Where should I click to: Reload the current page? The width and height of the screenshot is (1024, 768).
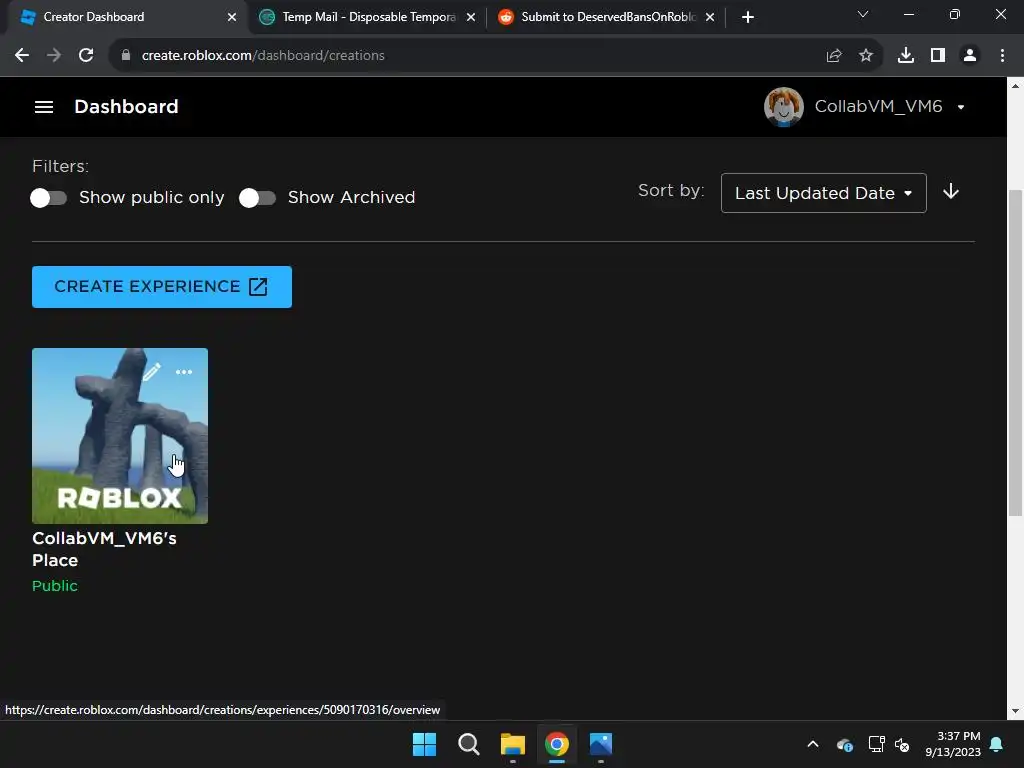coord(86,56)
